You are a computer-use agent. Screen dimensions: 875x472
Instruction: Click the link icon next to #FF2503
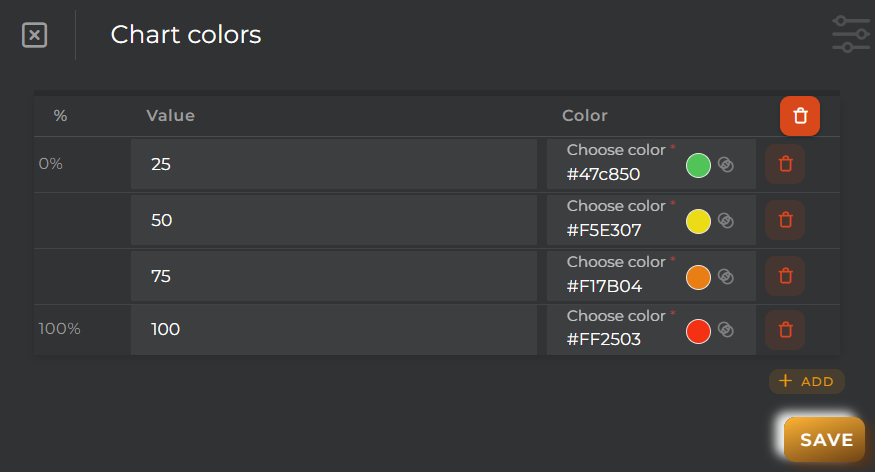pos(725,330)
